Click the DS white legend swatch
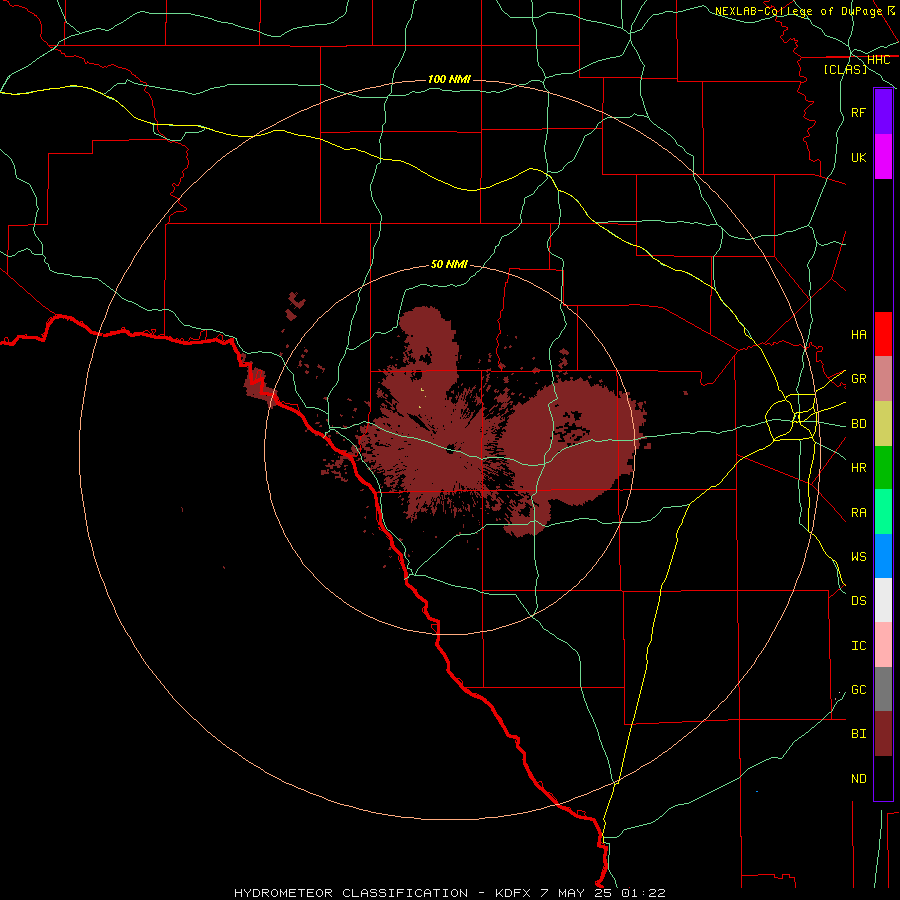Viewport: 900px width, 900px height. [x=883, y=600]
